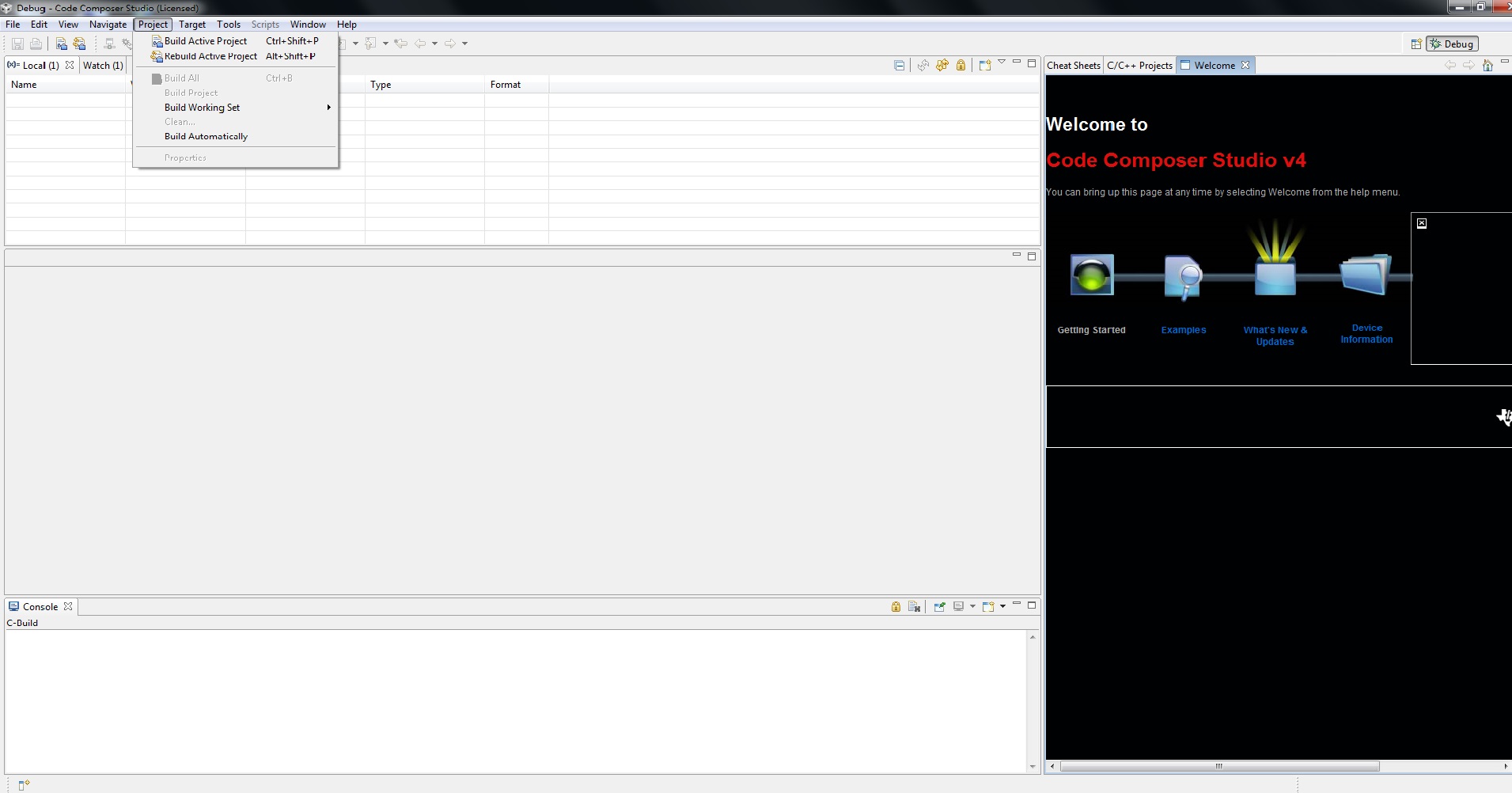1512x793 pixels.
Task: Open the Getting Started link
Action: pyautogui.click(x=1091, y=330)
